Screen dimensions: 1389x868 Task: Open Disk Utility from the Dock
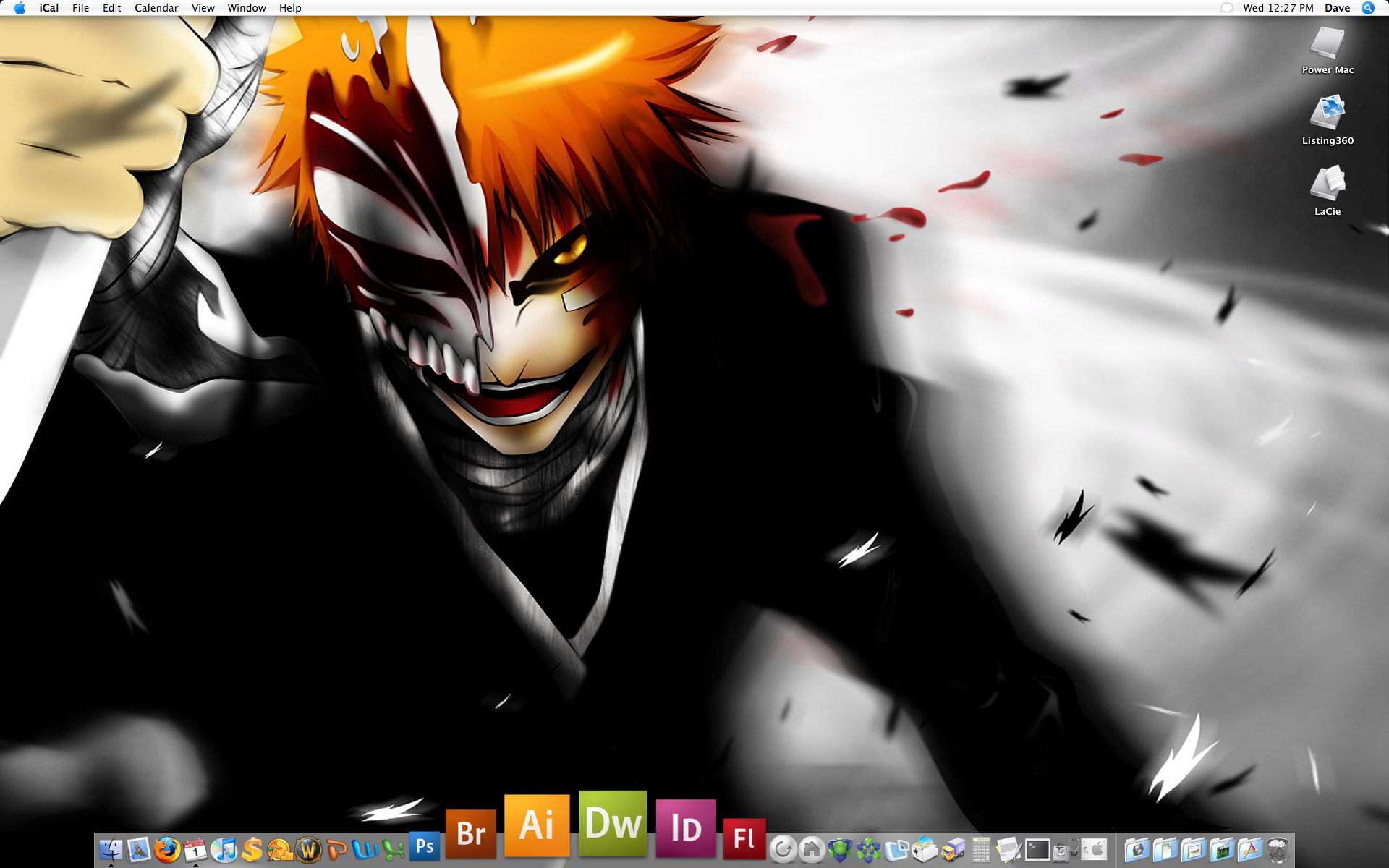pyautogui.click(x=1066, y=850)
